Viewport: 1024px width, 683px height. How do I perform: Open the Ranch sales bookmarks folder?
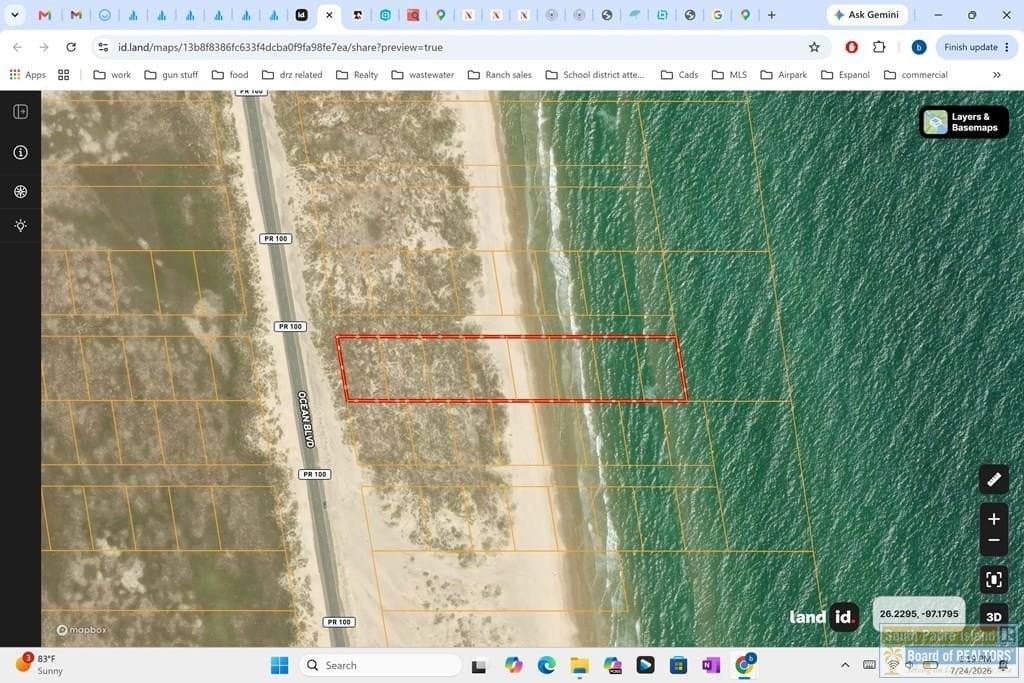point(500,74)
